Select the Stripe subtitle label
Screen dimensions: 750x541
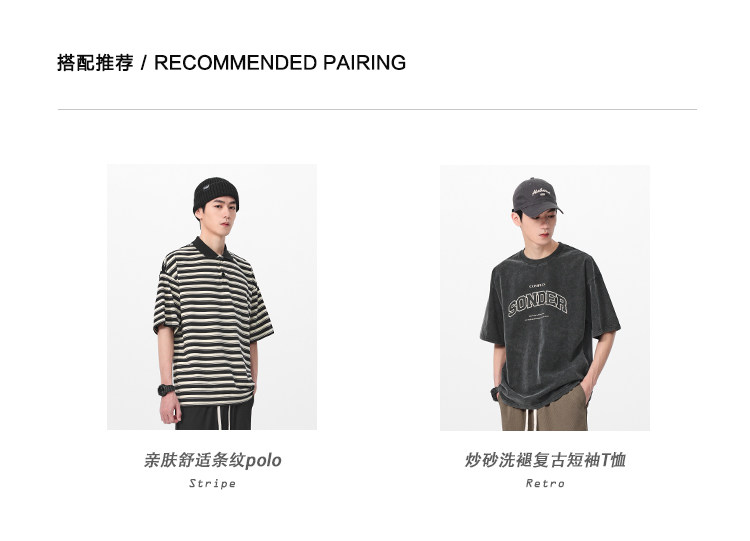point(212,483)
